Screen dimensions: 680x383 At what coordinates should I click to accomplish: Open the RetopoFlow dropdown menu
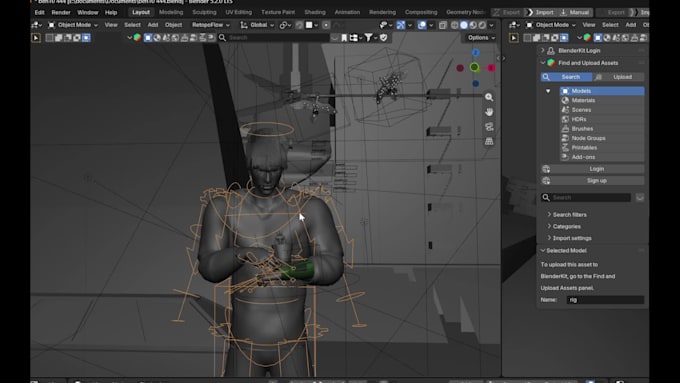coord(211,25)
